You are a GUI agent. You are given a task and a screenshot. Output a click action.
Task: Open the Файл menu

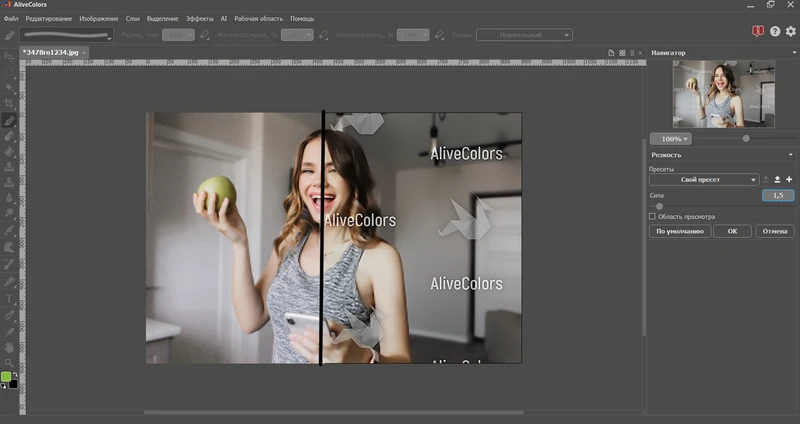(11, 18)
